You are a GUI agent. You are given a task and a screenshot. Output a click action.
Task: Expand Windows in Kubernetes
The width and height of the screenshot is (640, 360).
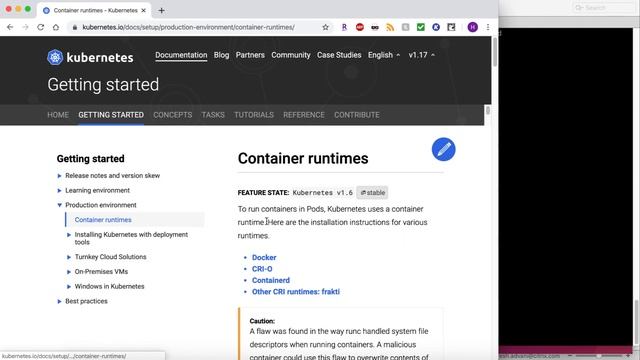pos(69,287)
